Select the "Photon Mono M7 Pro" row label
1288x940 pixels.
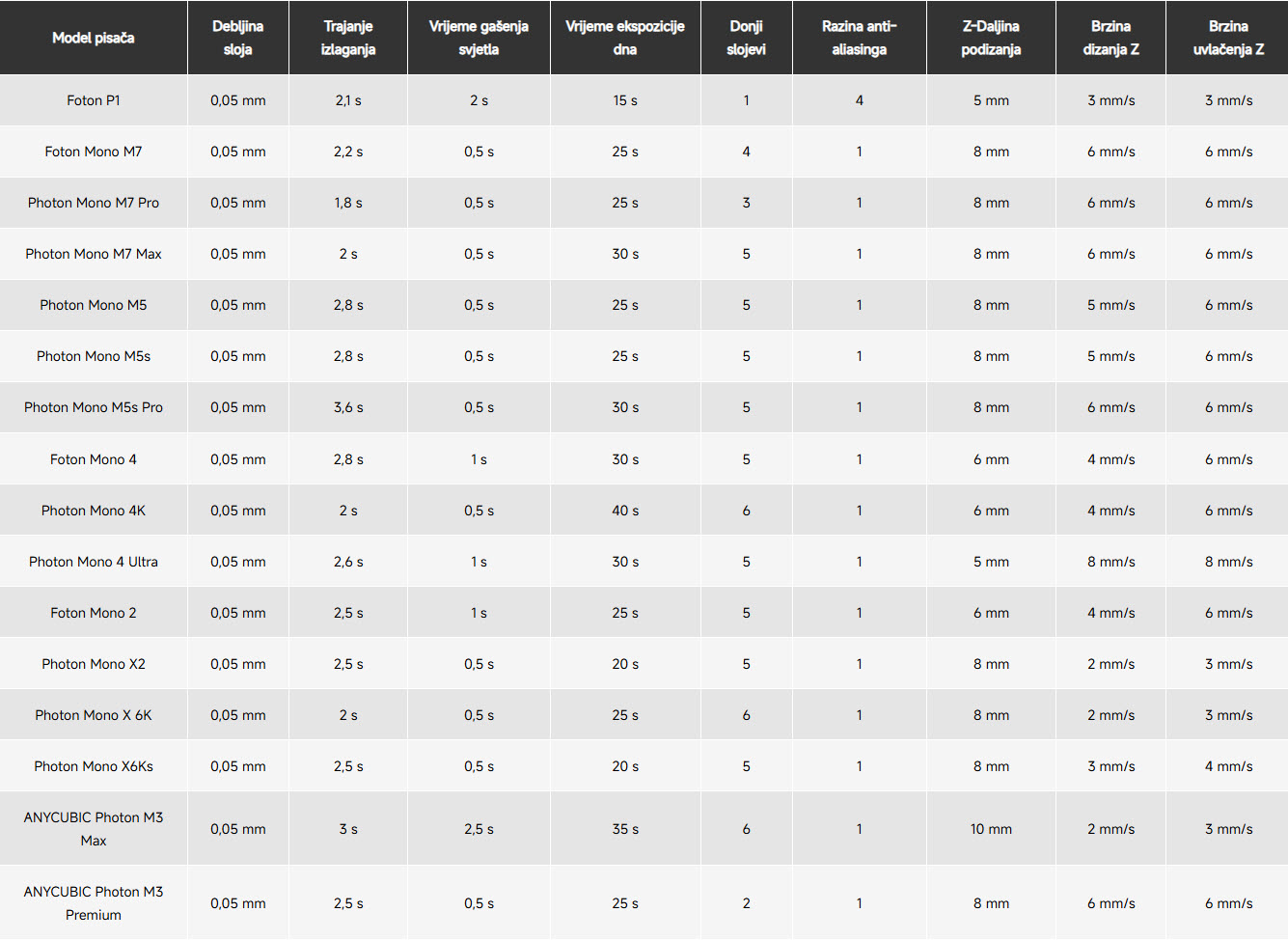(x=94, y=203)
